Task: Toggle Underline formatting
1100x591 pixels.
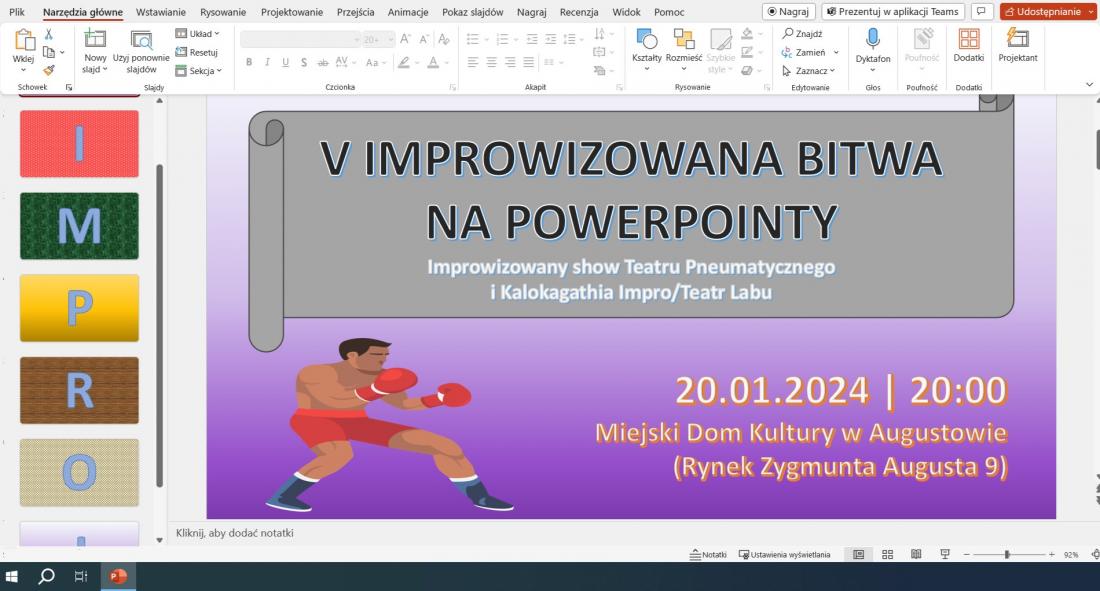Action: 285,62
